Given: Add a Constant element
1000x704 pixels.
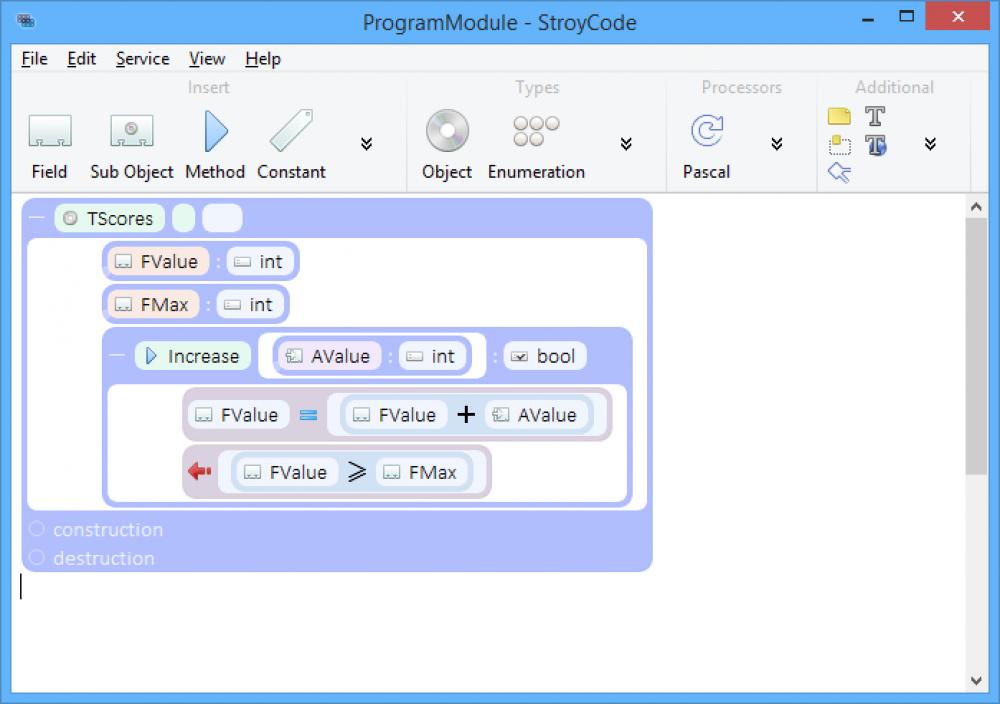Looking at the screenshot, I should click(x=291, y=140).
